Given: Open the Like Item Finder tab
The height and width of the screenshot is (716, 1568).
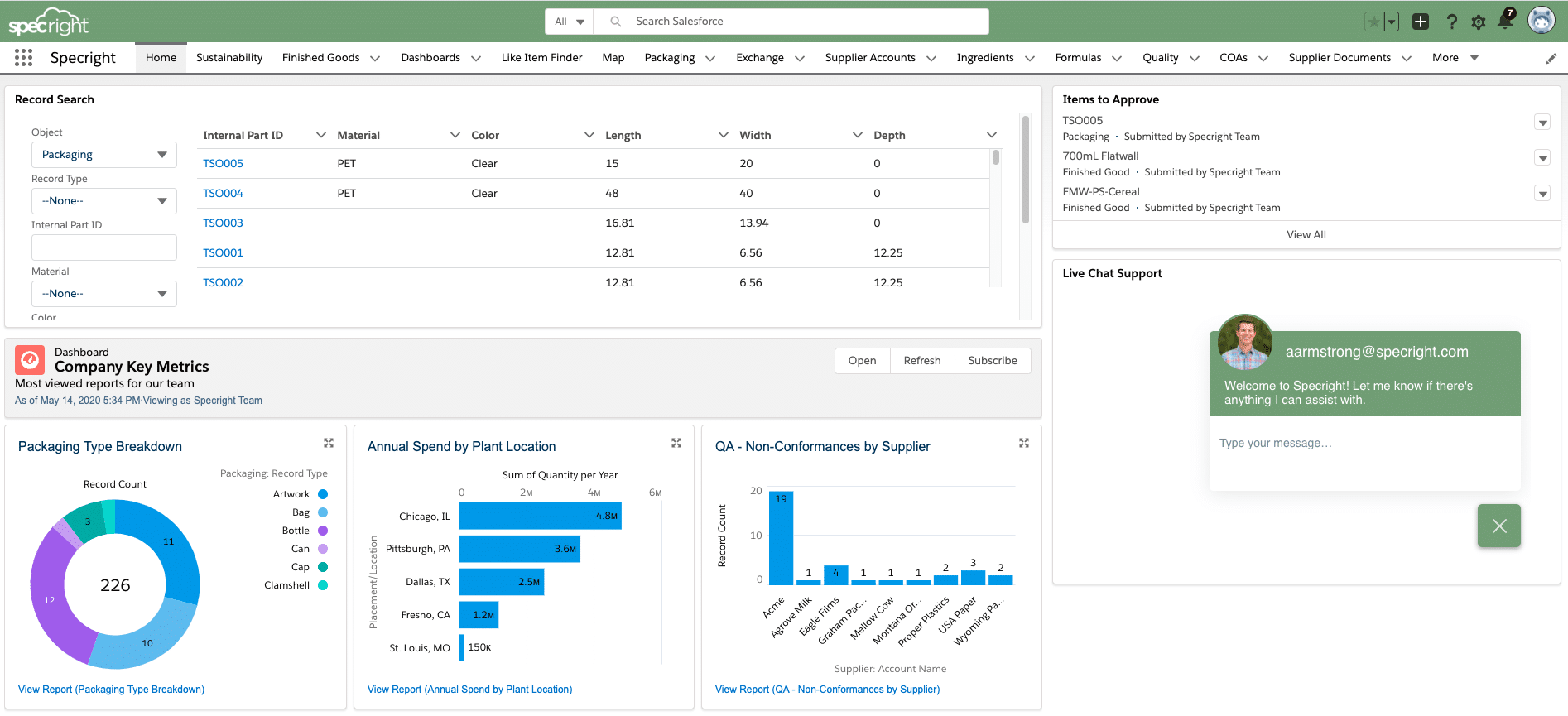Looking at the screenshot, I should 541,58.
